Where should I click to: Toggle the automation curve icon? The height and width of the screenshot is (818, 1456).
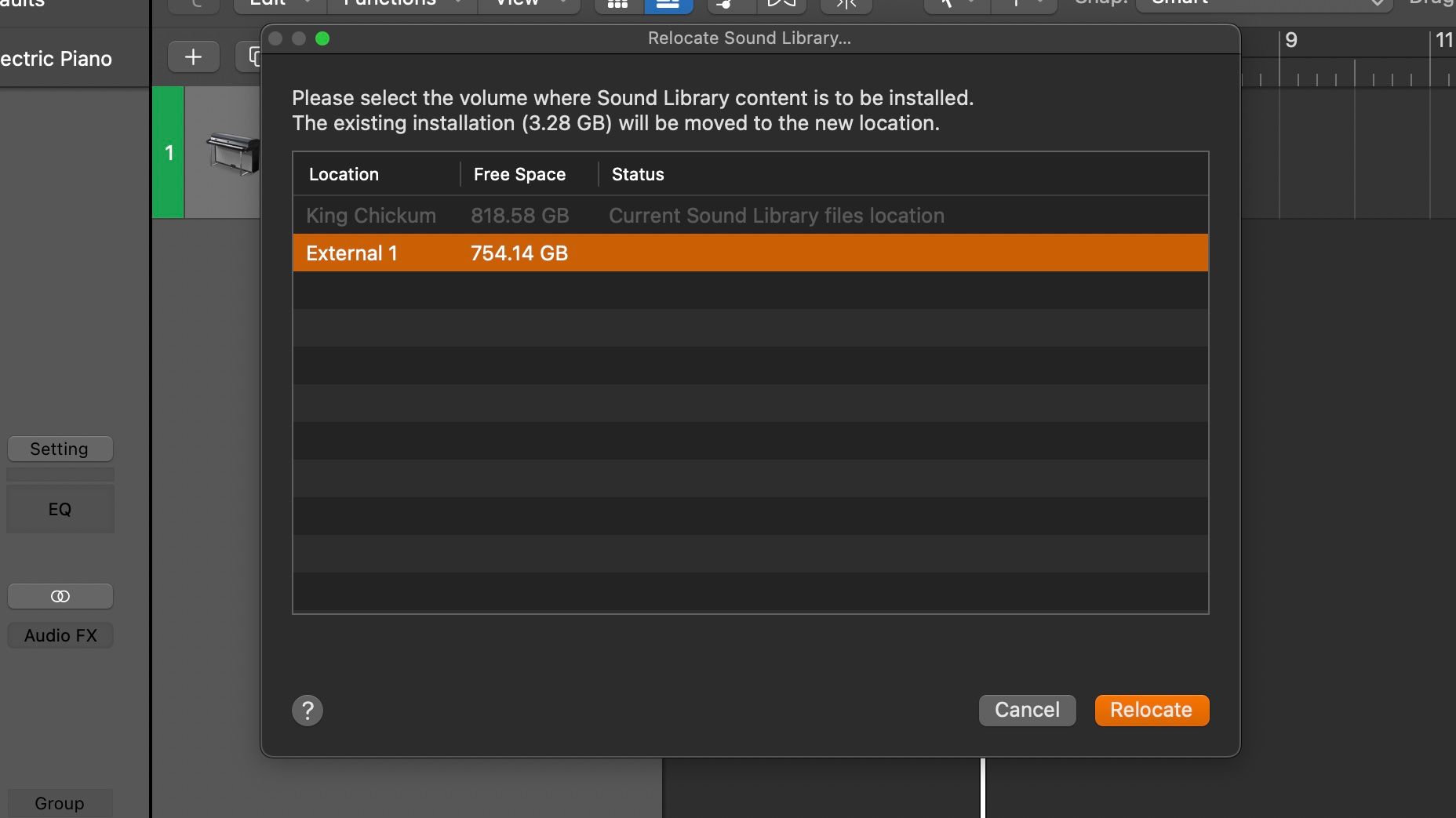(730, 5)
